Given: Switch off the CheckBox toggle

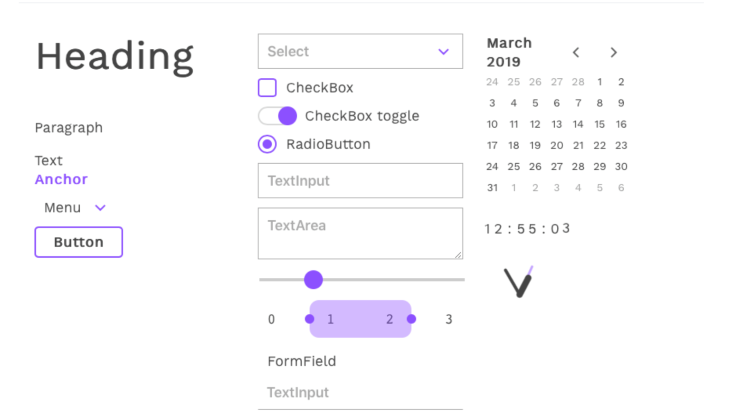Looking at the screenshot, I should (278, 116).
